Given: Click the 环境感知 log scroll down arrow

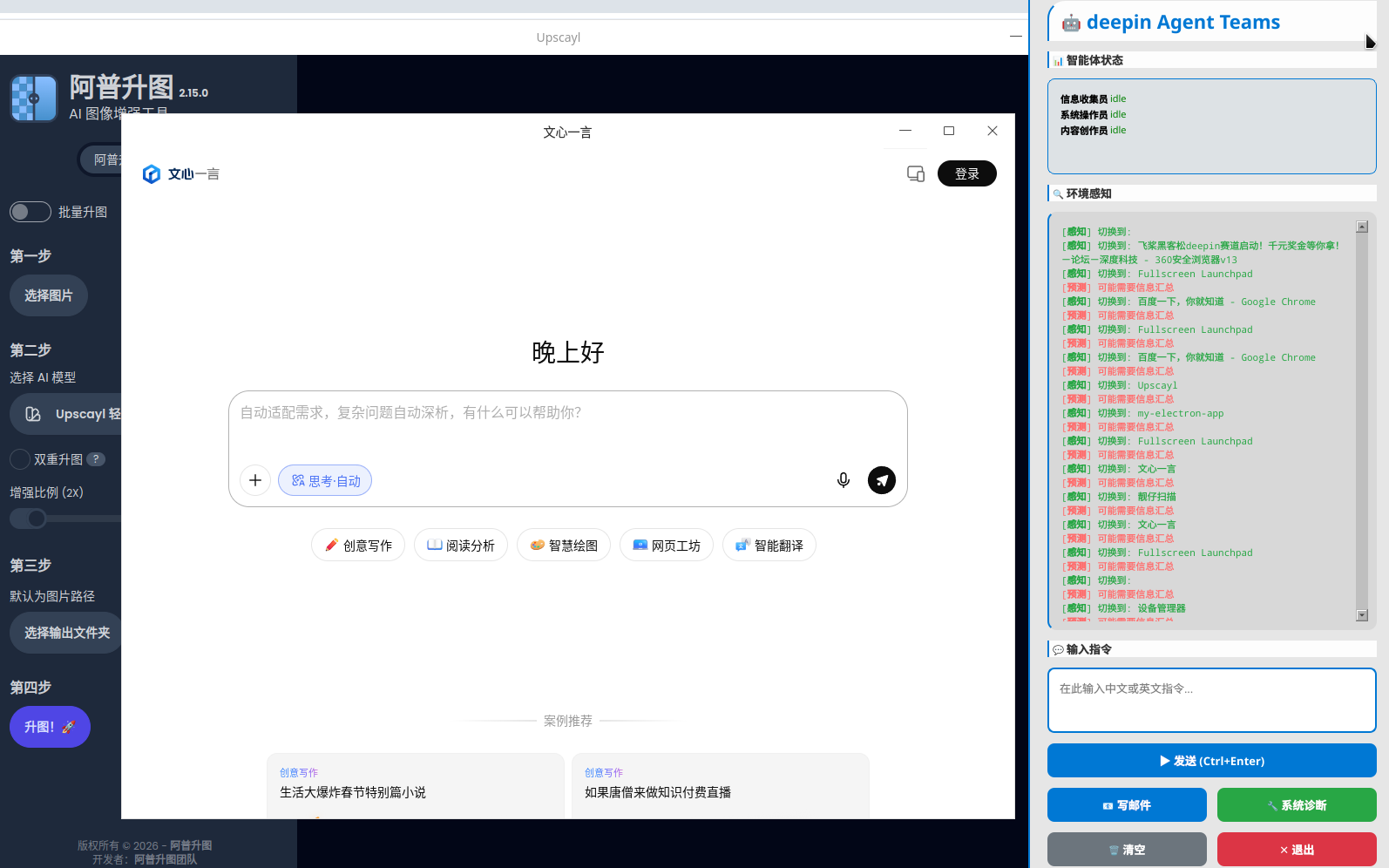Looking at the screenshot, I should click(1362, 615).
